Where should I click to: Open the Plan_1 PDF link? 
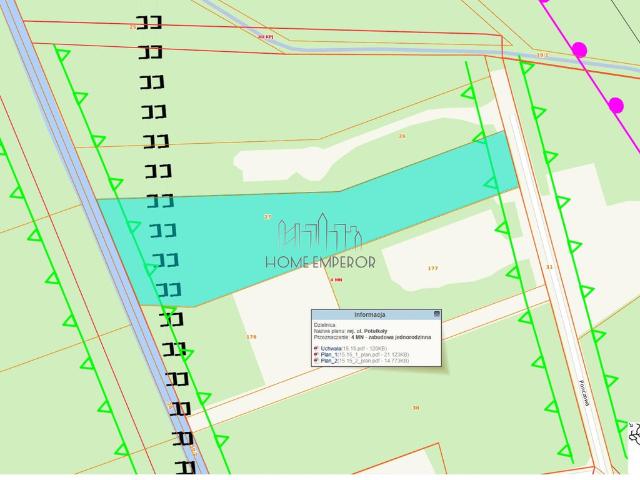(x=329, y=355)
